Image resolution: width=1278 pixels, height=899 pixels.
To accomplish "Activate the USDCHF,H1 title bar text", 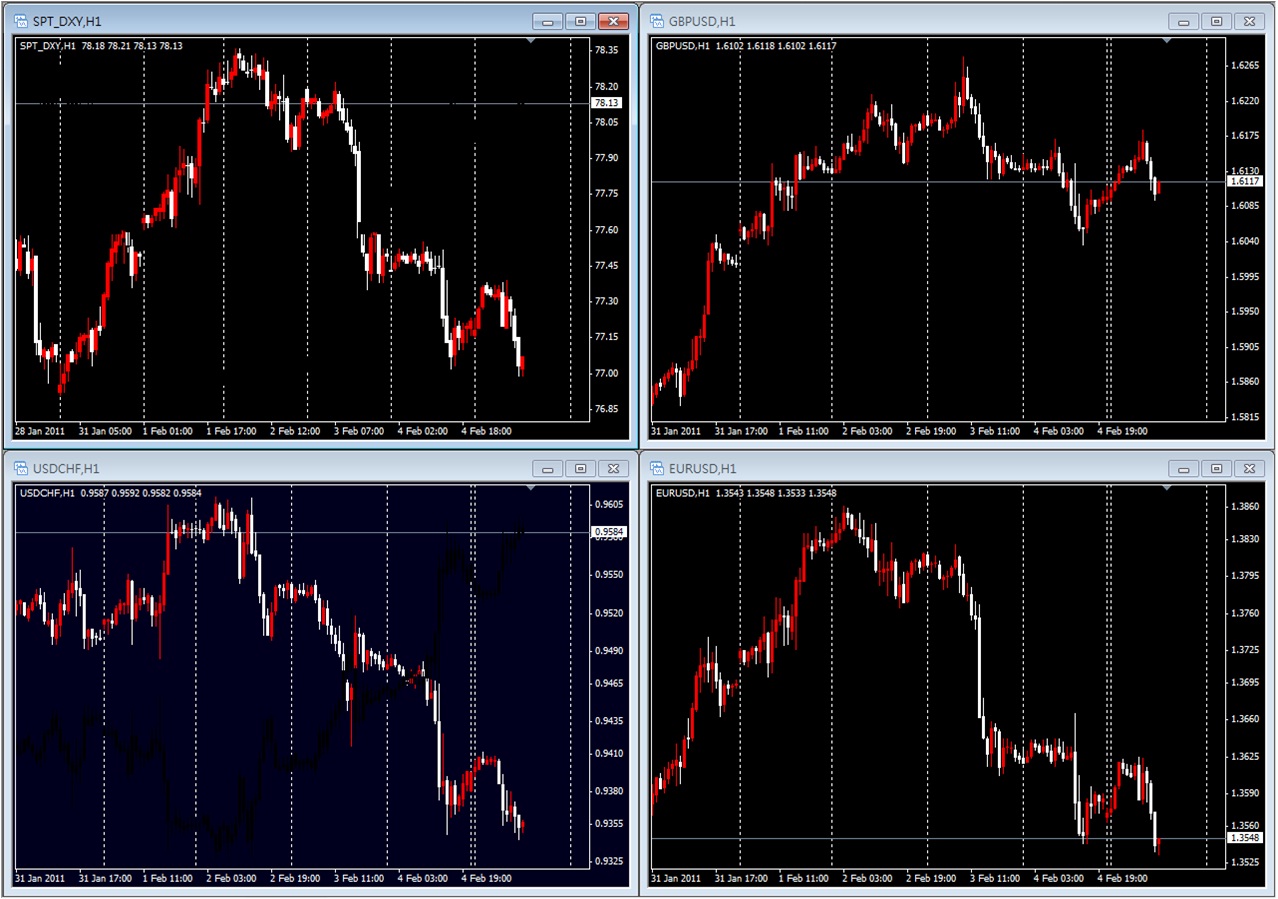I will (66, 469).
